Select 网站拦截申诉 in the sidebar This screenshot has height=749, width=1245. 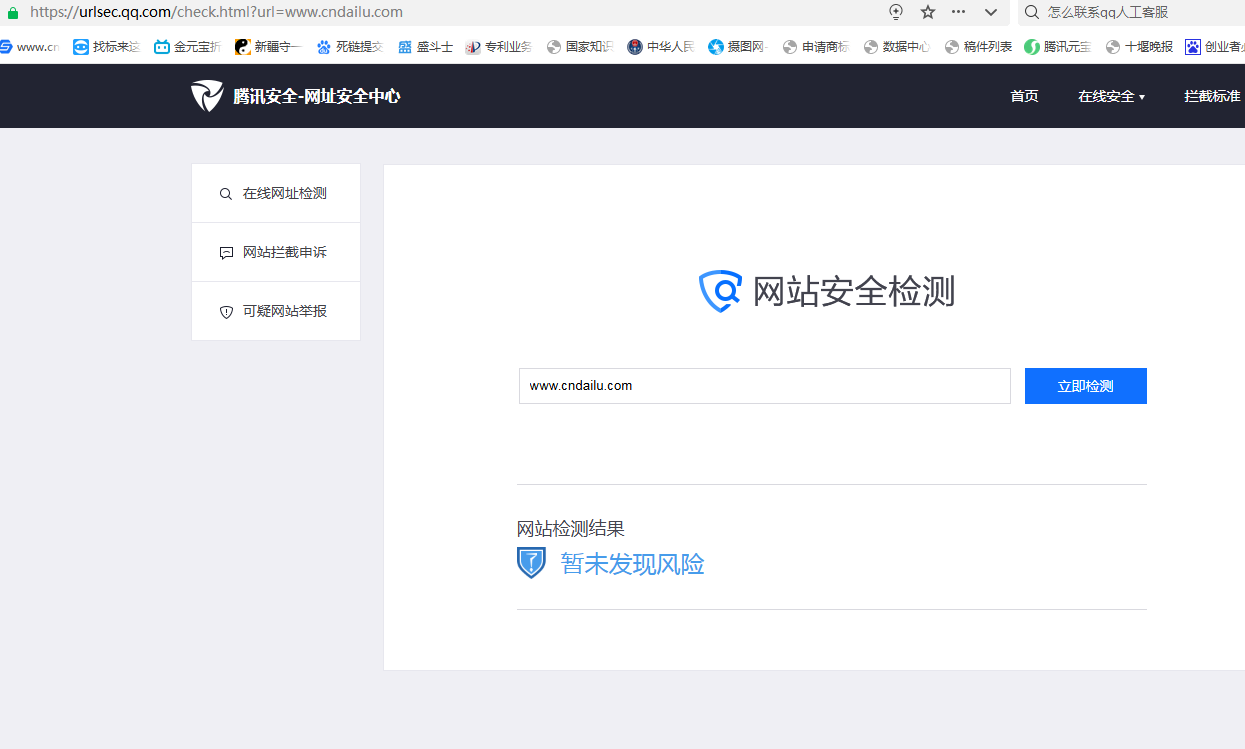point(276,252)
